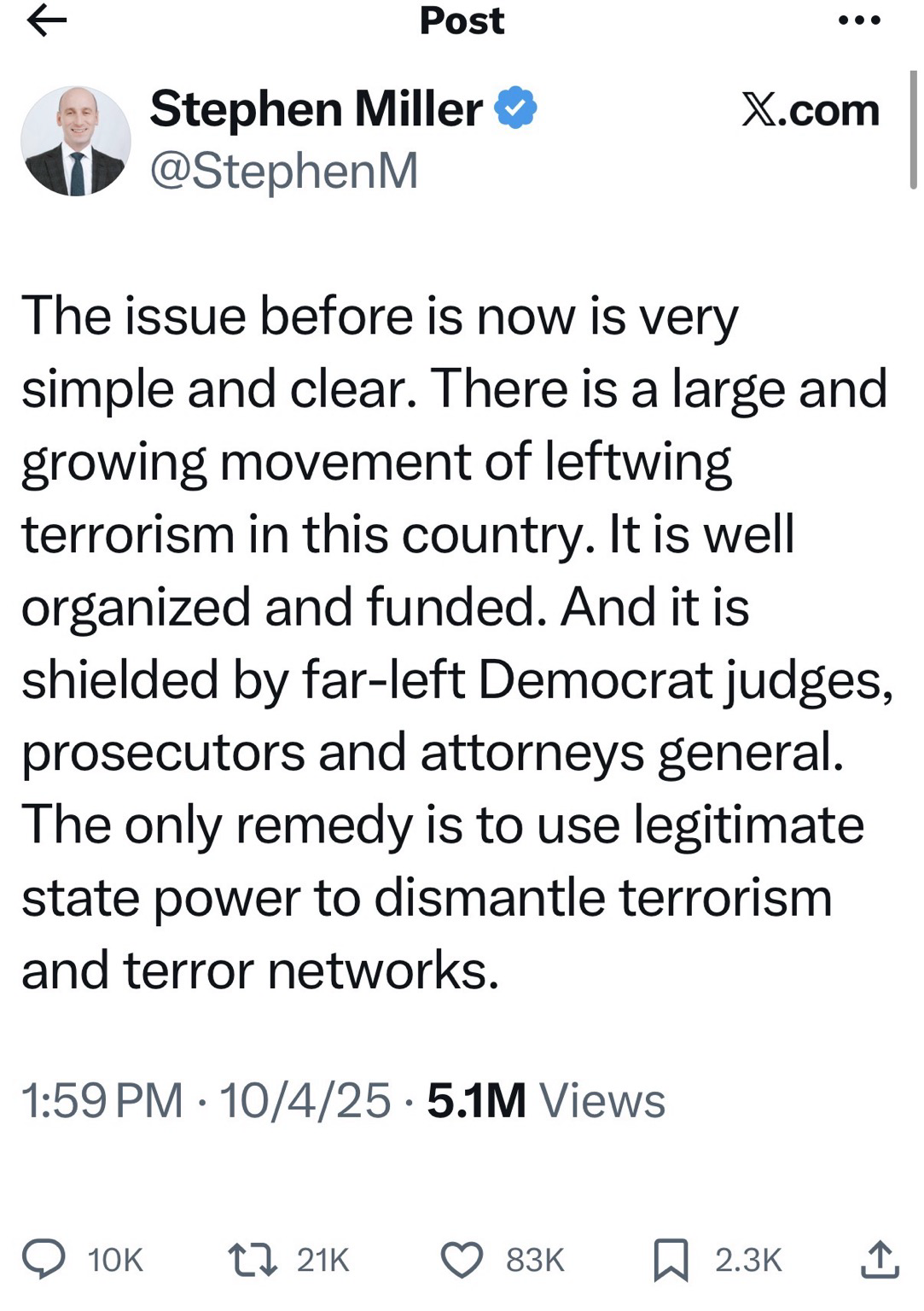Open the @StephenM handle link
This screenshot has height=1311, width=924.
point(283,170)
